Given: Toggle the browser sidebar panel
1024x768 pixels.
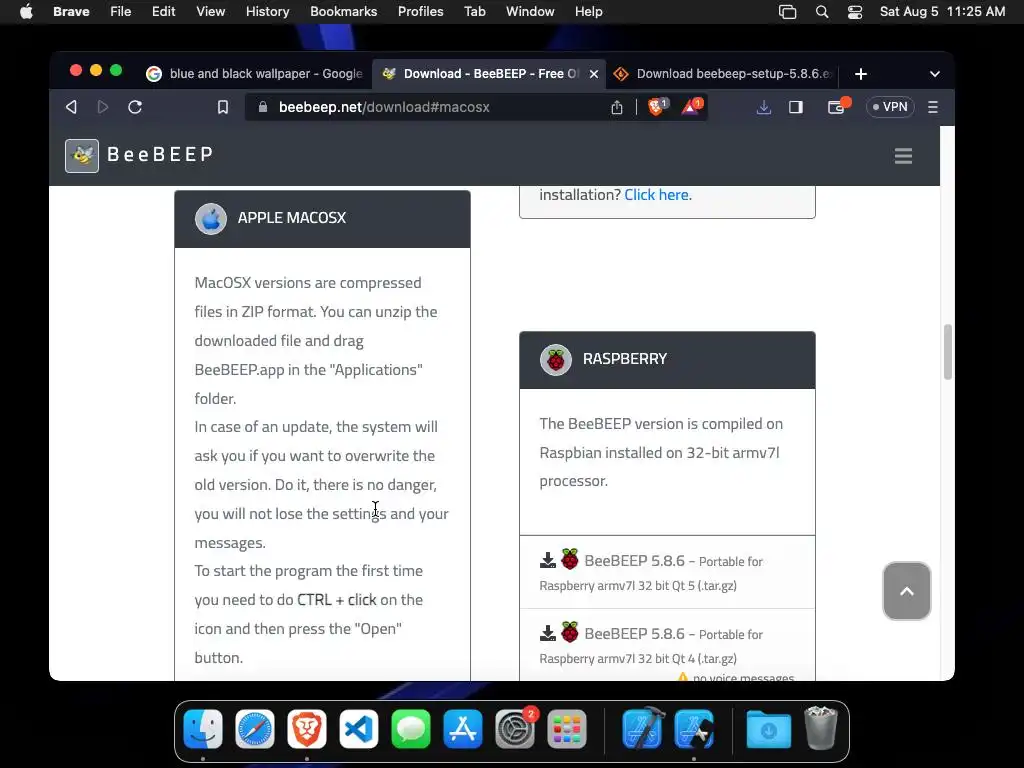Looking at the screenshot, I should click(795, 107).
